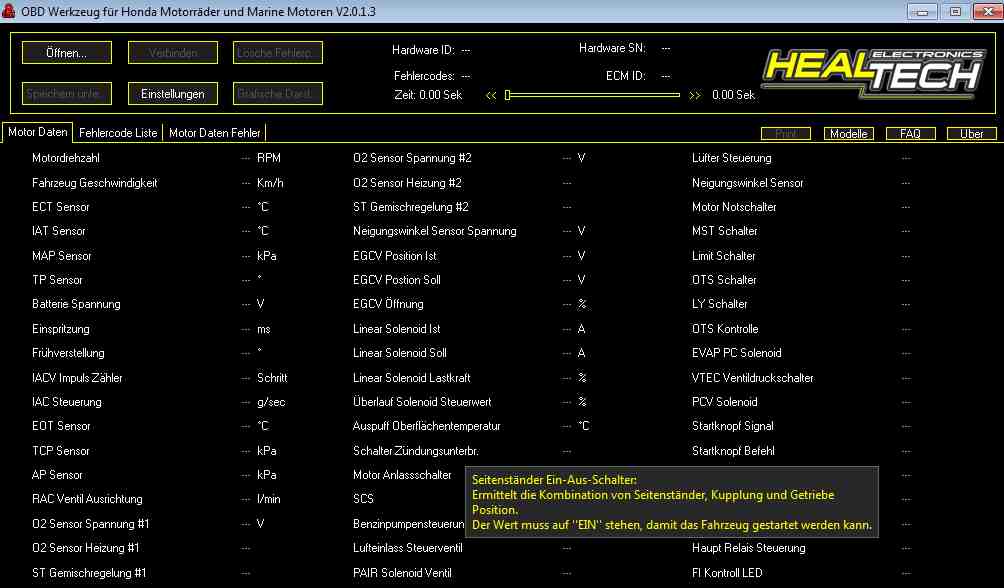
Task: Minimize the OBD Werkzeug window
Action: pos(922,11)
